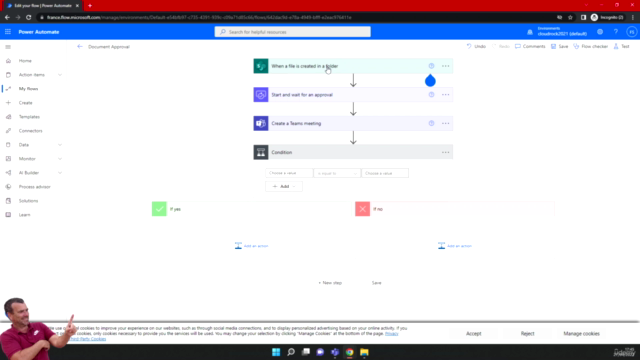The width and height of the screenshot is (640, 360).
Task: Run the Flow checker
Action: point(591,47)
